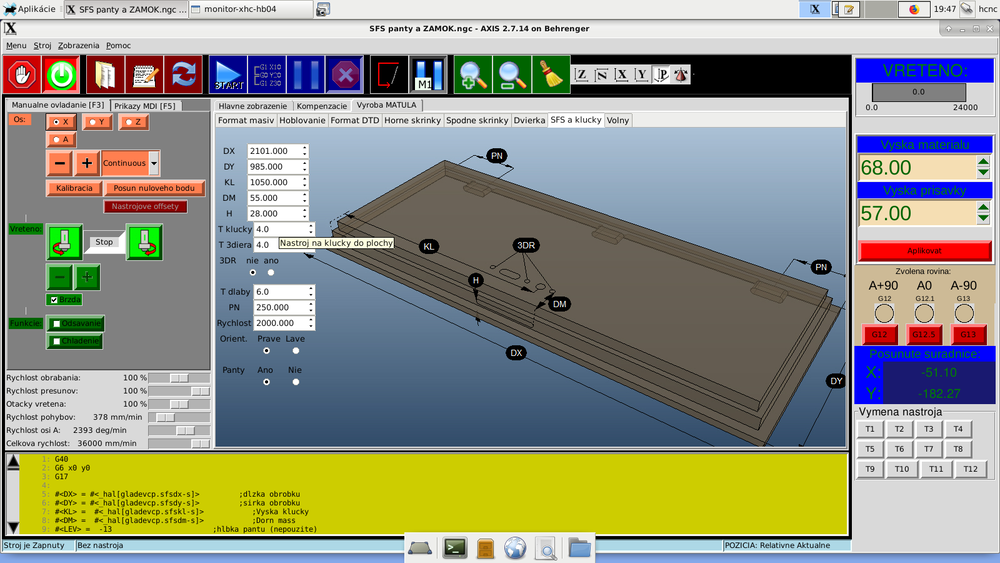
Task: Open a G-code file via folder icon
Action: 104,75
